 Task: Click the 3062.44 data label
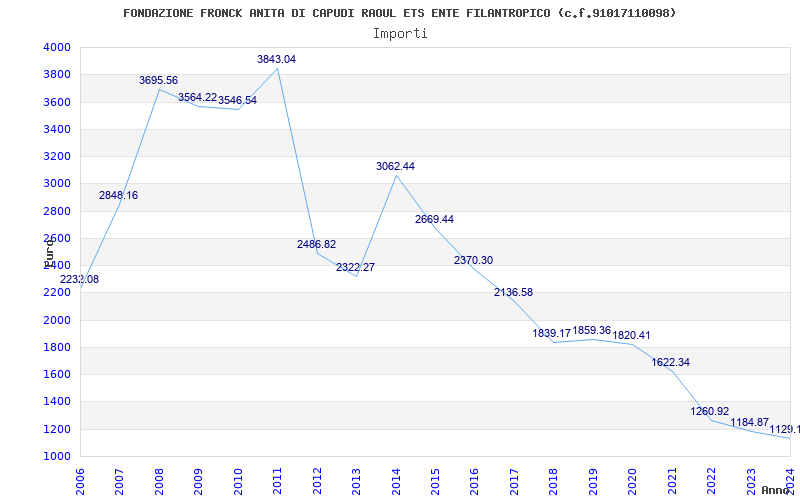tap(395, 166)
